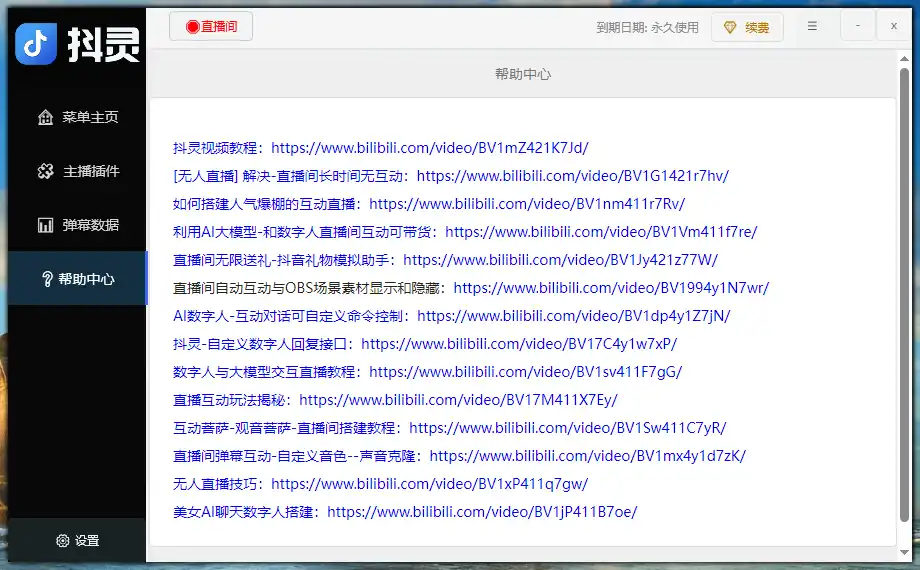Close the 抖灵 window

[893, 27]
